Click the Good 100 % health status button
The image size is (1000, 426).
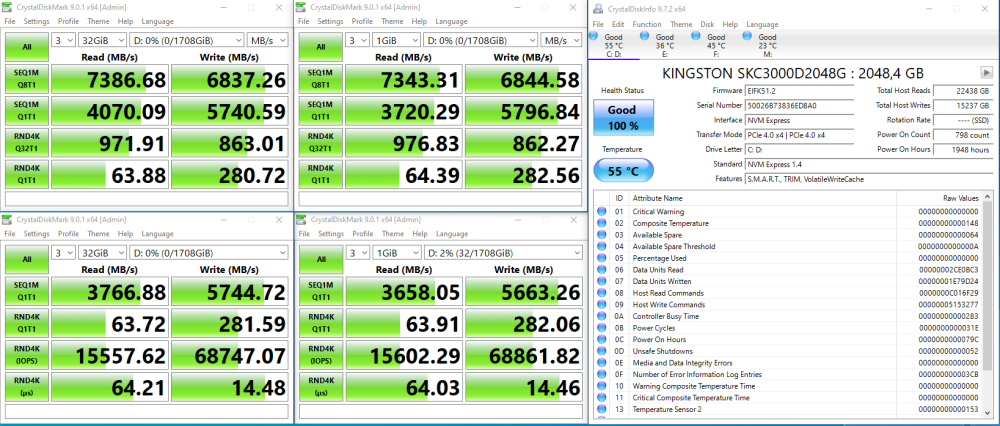click(x=622, y=119)
